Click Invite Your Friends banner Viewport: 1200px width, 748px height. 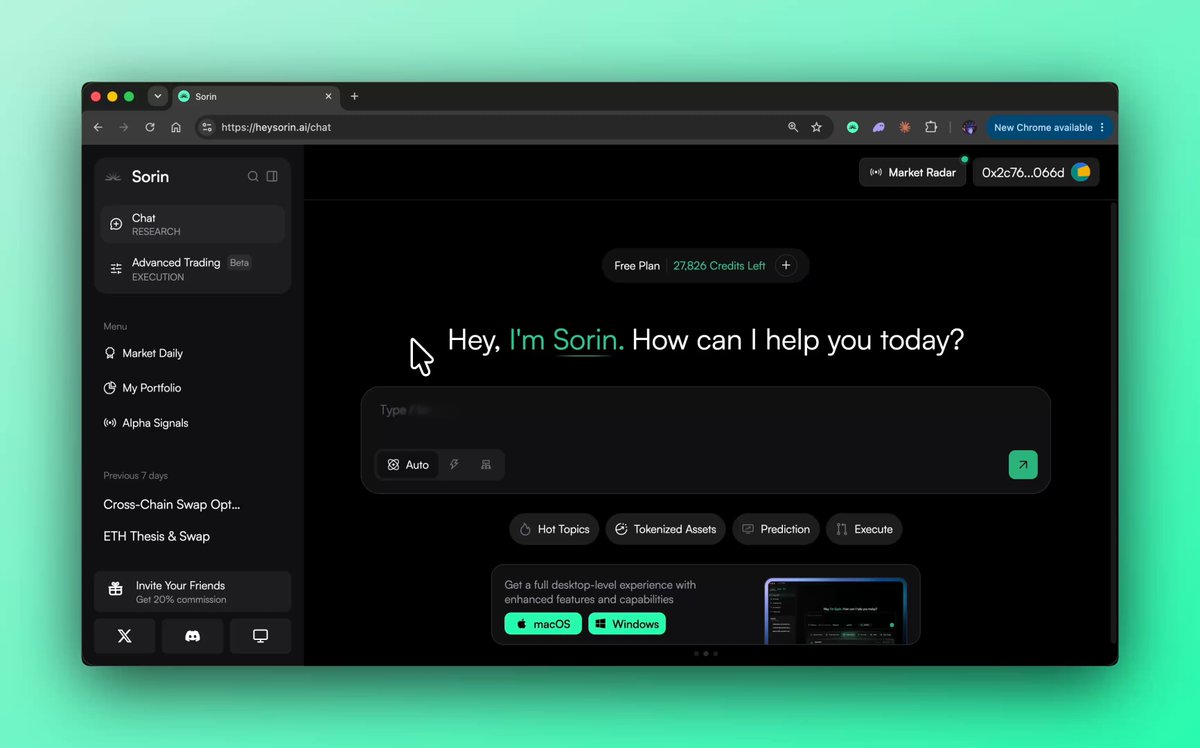(193, 592)
